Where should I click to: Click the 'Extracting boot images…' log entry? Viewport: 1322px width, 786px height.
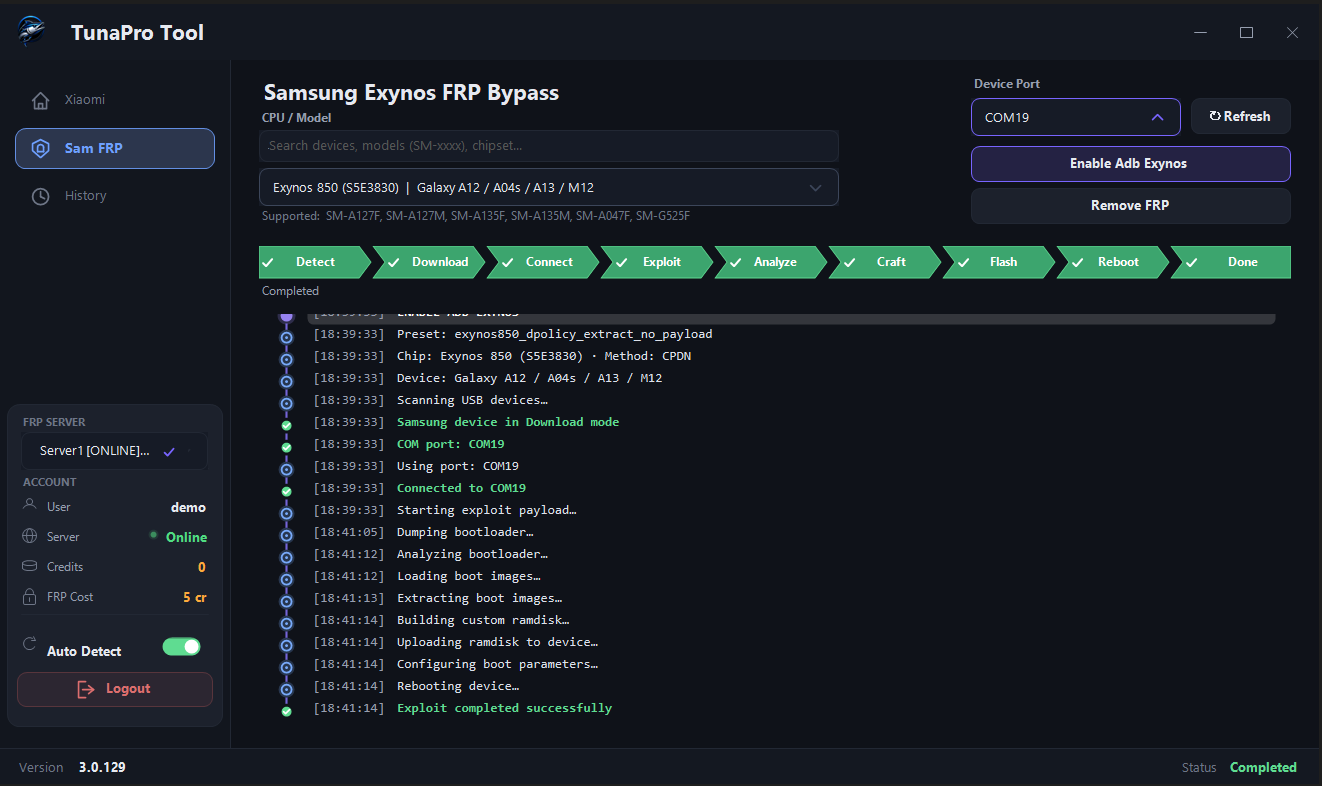[479, 599]
